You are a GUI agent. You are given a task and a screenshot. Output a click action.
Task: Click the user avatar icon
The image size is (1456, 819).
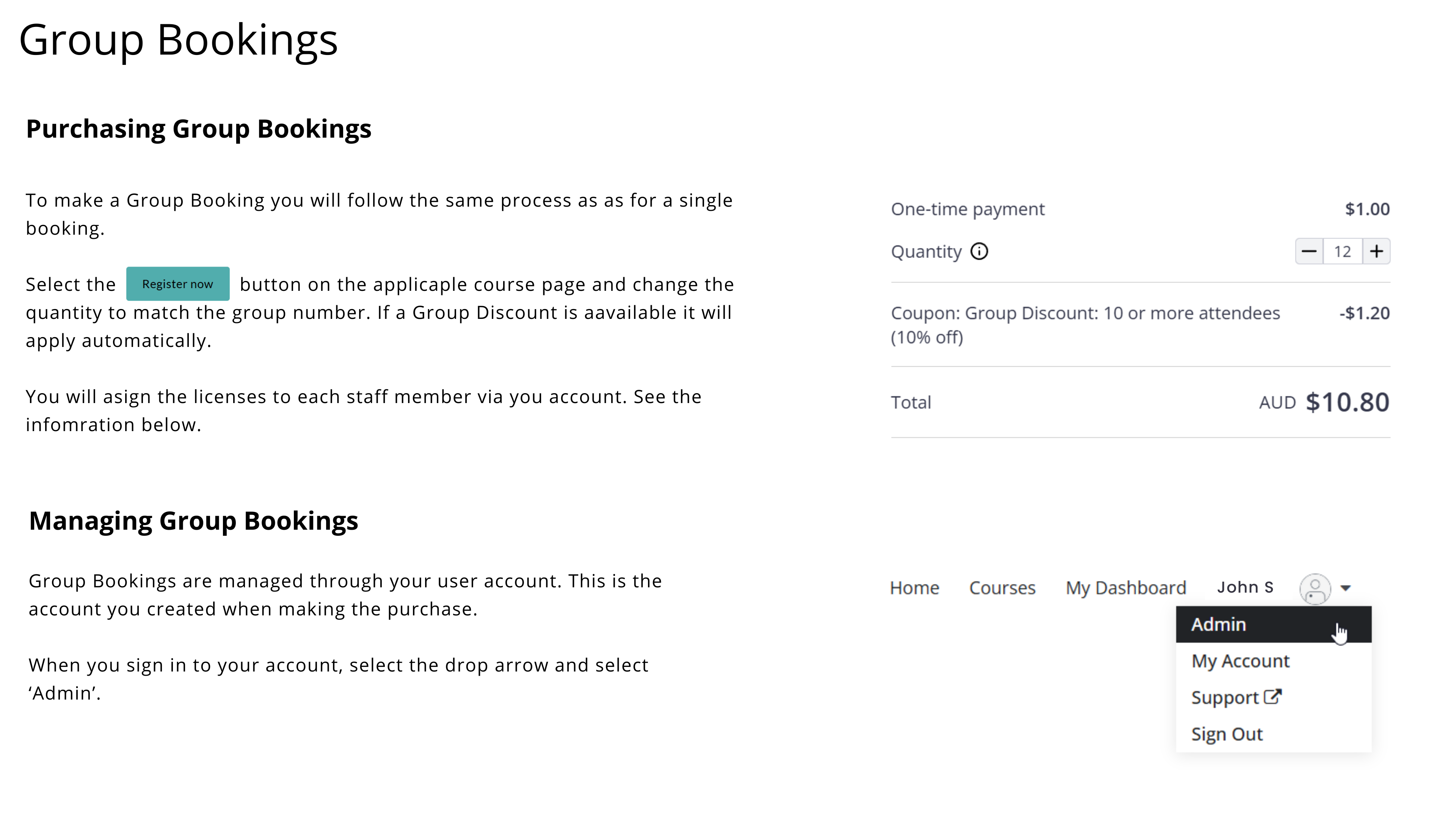click(1315, 588)
